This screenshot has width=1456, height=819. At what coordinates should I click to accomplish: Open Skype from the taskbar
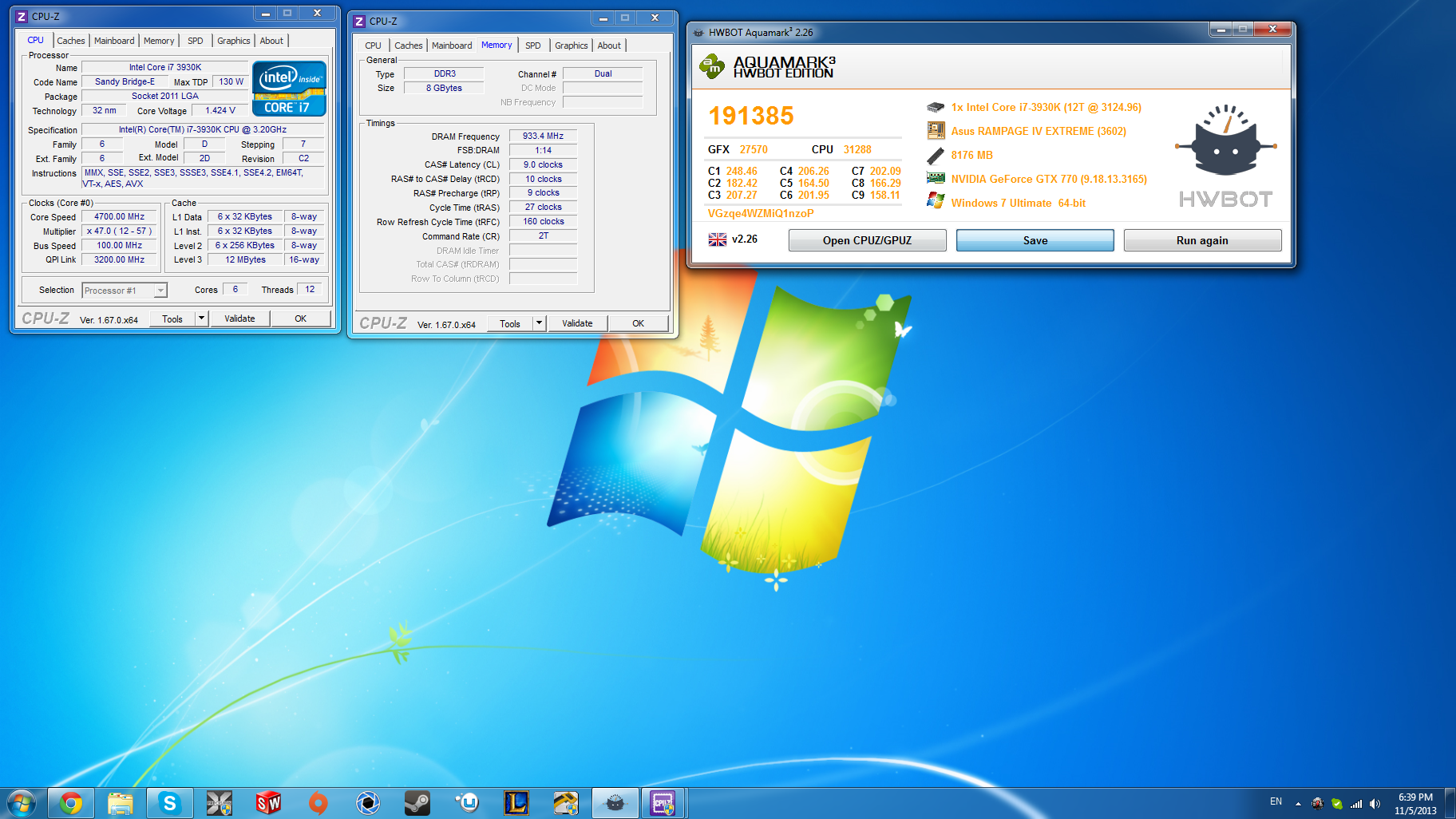click(169, 803)
